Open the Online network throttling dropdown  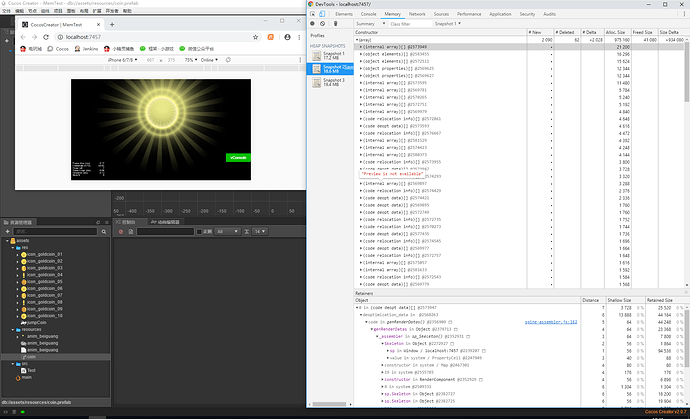pos(207,60)
